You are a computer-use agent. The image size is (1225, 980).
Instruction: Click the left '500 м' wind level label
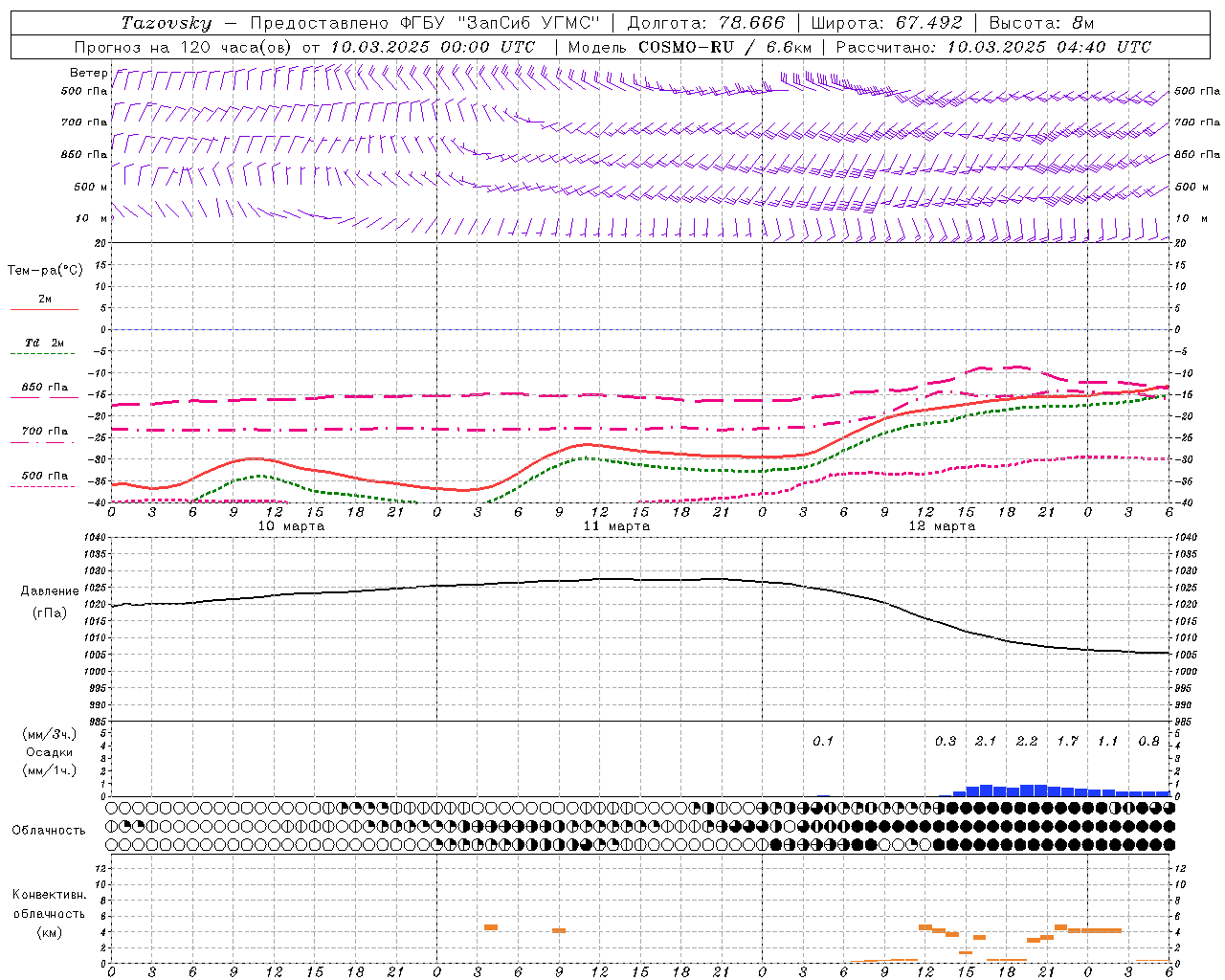(x=91, y=187)
